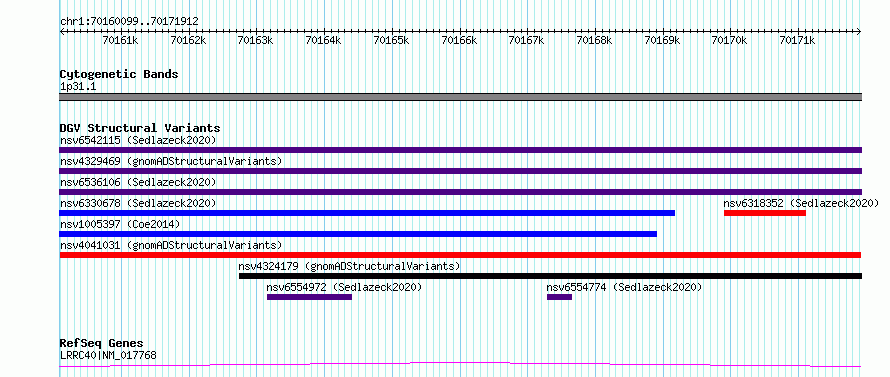Click the chr1:70160099..70171912 coordinates text
The image size is (890, 377).
point(129,22)
